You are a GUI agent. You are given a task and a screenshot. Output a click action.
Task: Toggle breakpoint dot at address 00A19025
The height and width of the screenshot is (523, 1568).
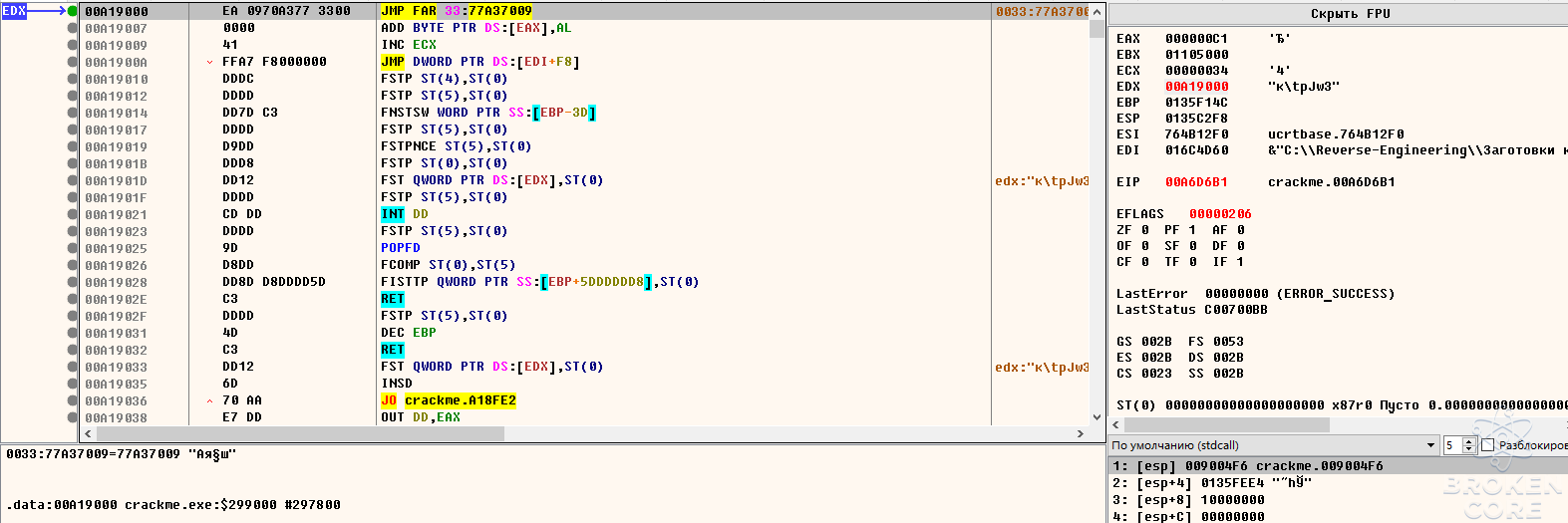point(72,248)
